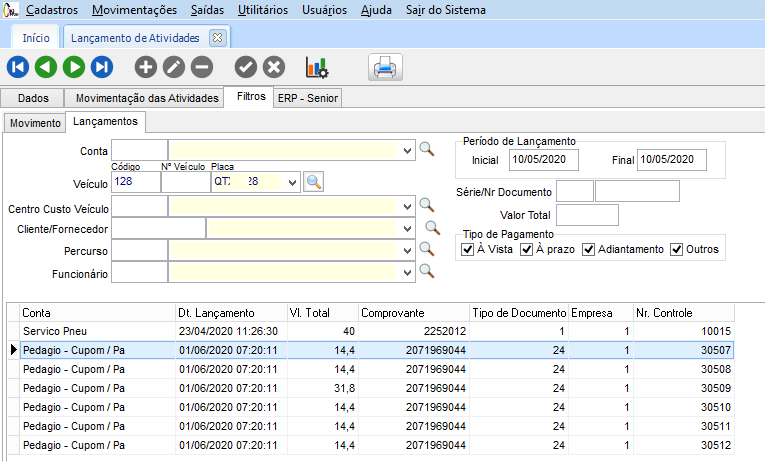The width and height of the screenshot is (765, 462).
Task: Click Sair do Sistema menu item
Action: tap(446, 10)
